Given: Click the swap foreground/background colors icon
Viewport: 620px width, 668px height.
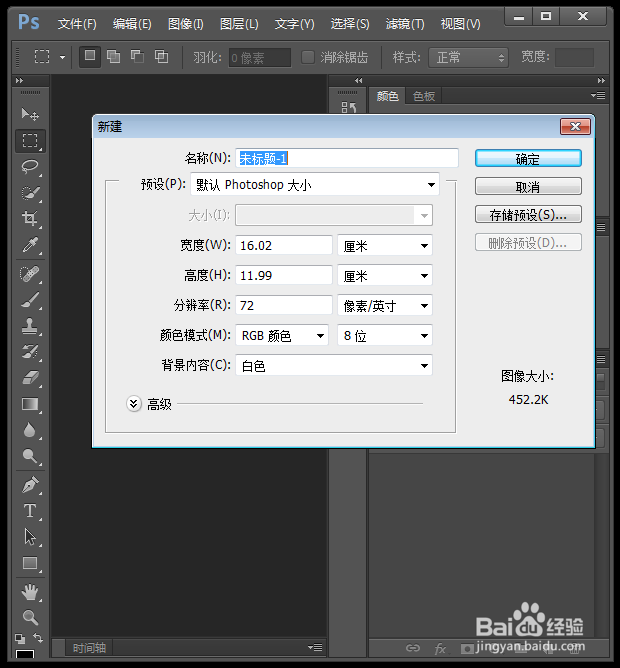Looking at the screenshot, I should click(38, 638).
